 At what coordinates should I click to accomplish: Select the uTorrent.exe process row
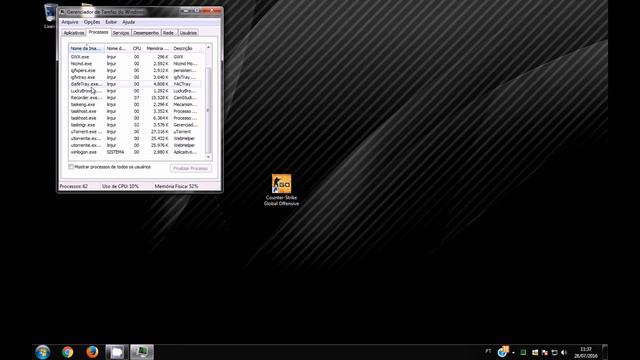click(135, 131)
